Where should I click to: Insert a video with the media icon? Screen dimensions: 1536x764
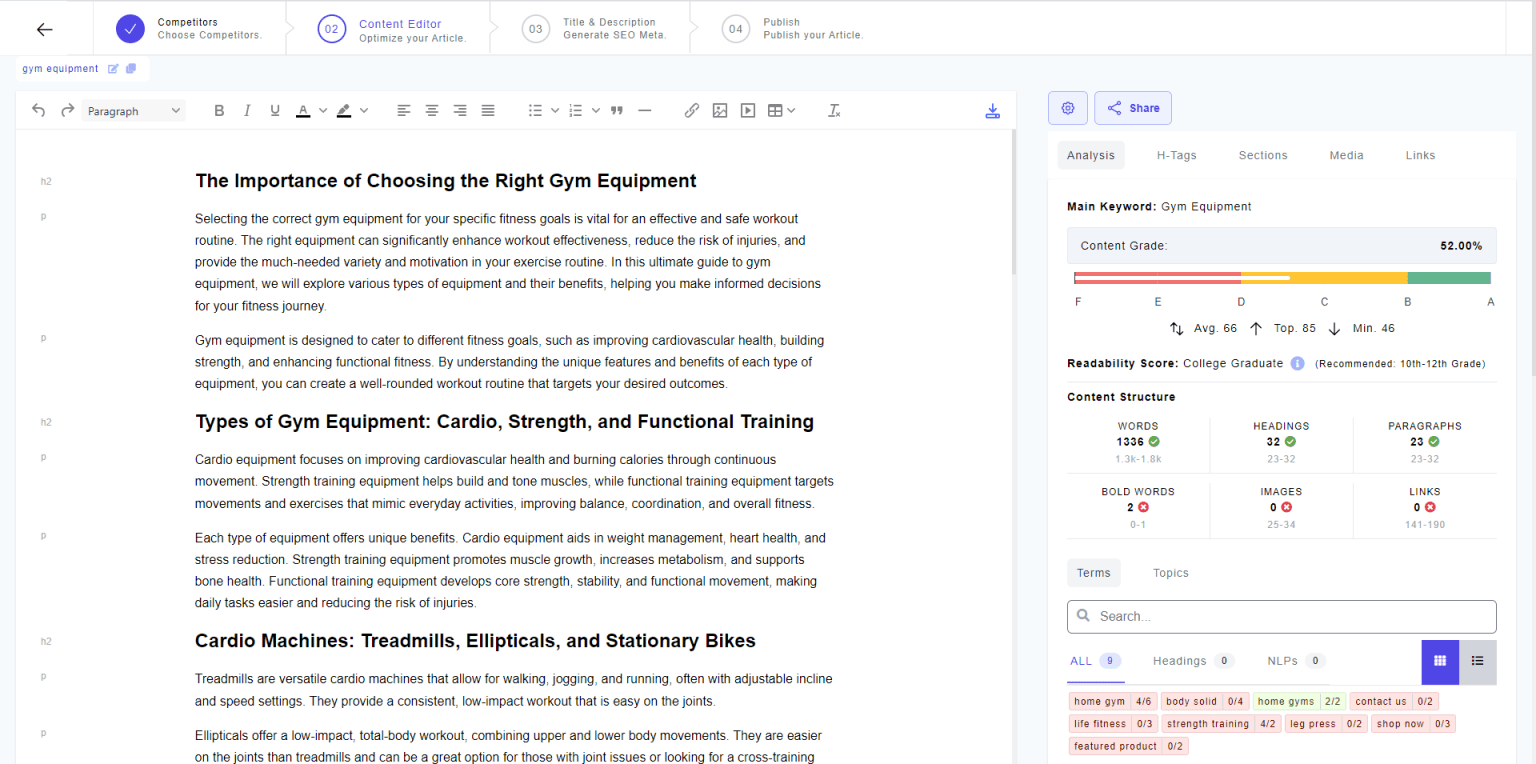click(747, 111)
